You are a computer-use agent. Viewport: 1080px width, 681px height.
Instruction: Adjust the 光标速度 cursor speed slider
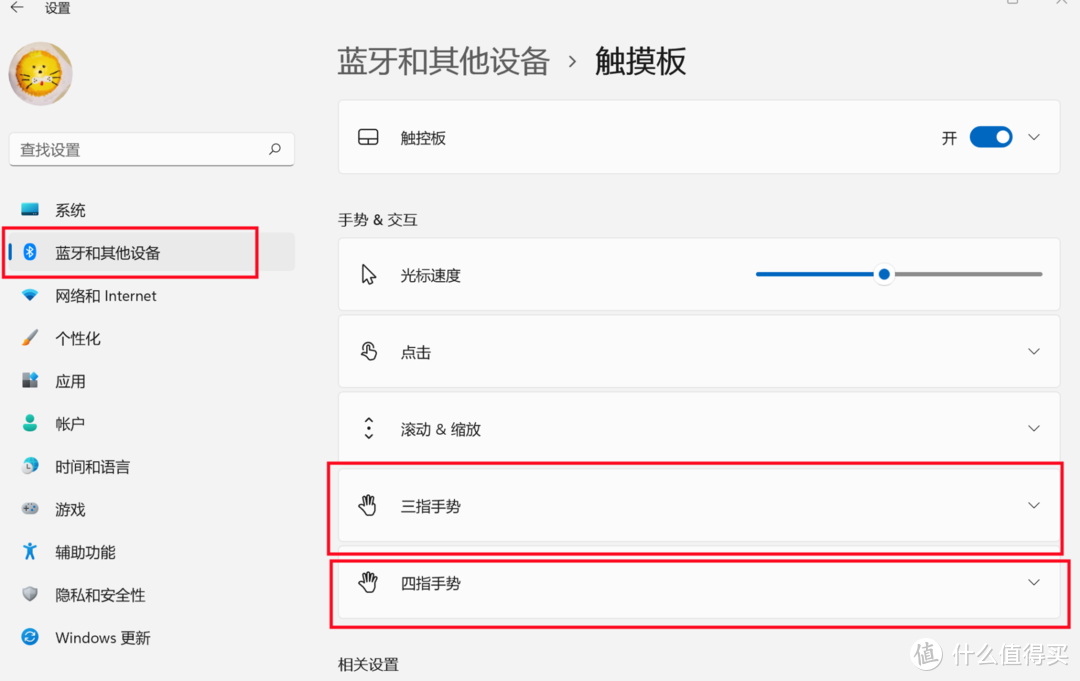pyautogui.click(x=884, y=274)
